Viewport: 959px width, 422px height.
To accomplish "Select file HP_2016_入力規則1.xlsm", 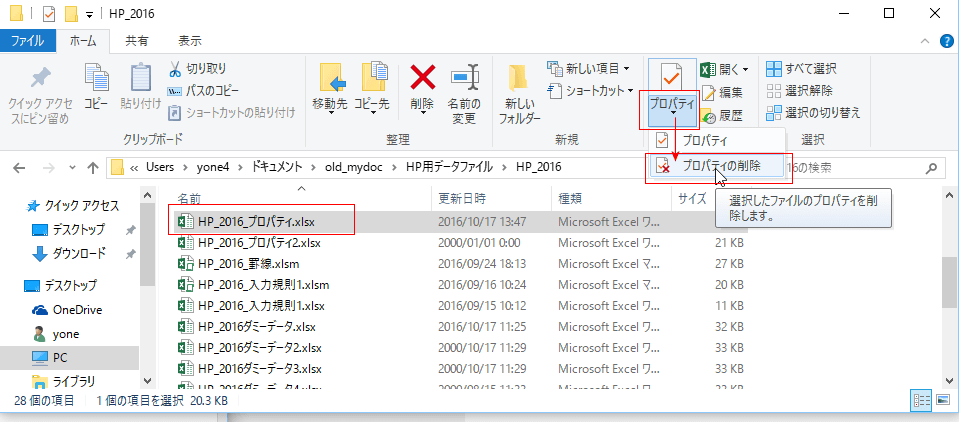I will coord(253,284).
